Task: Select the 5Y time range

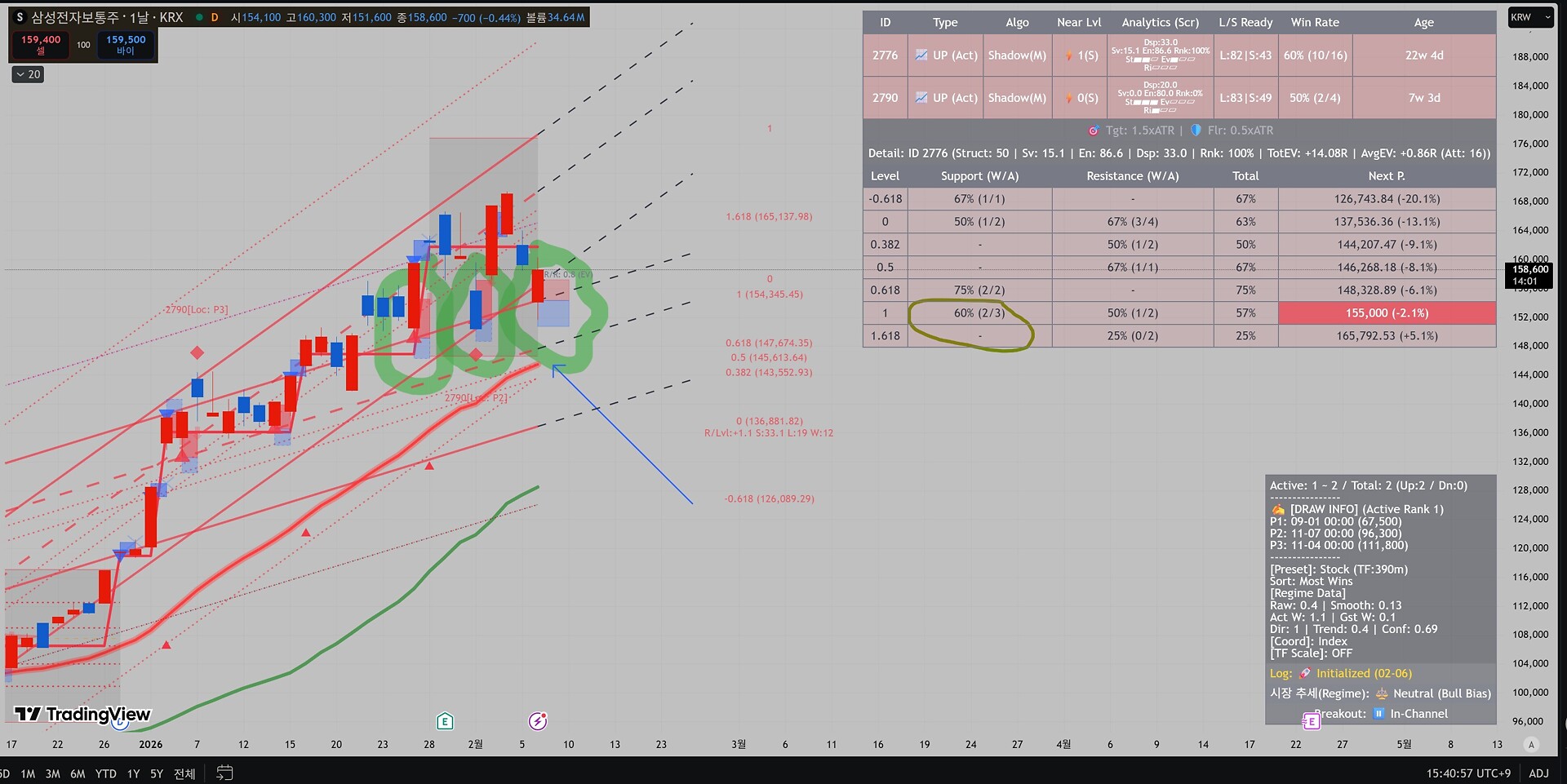Action: (157, 773)
